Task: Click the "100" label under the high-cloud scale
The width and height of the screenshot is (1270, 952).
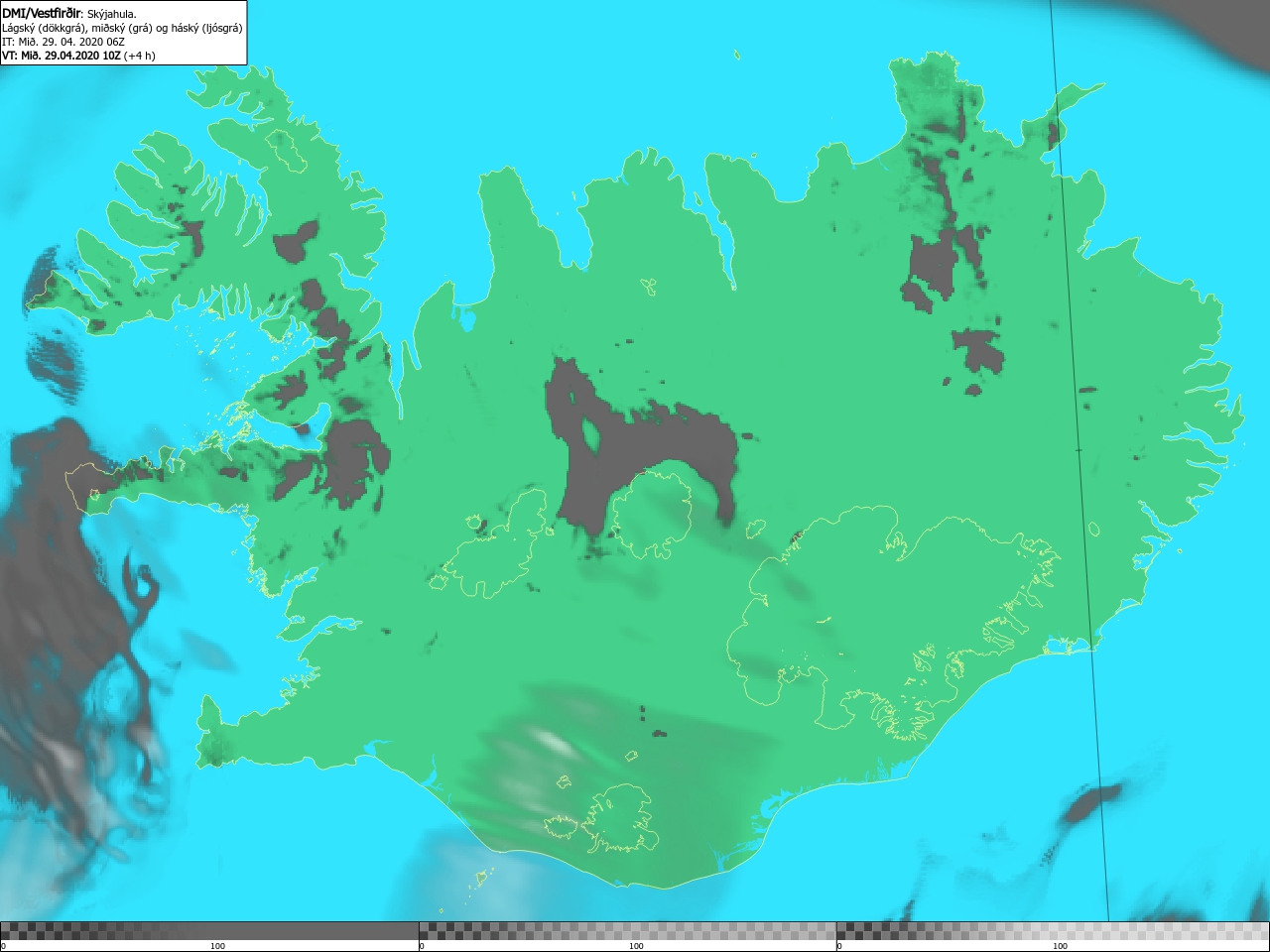Action: point(1060,946)
